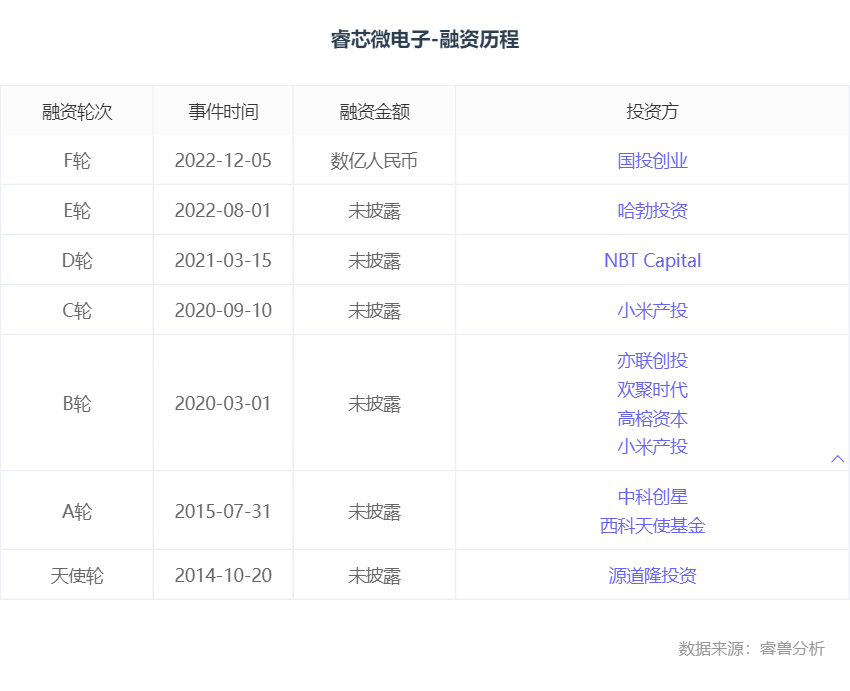Open the 国投创业 investor link

[x=652, y=161]
